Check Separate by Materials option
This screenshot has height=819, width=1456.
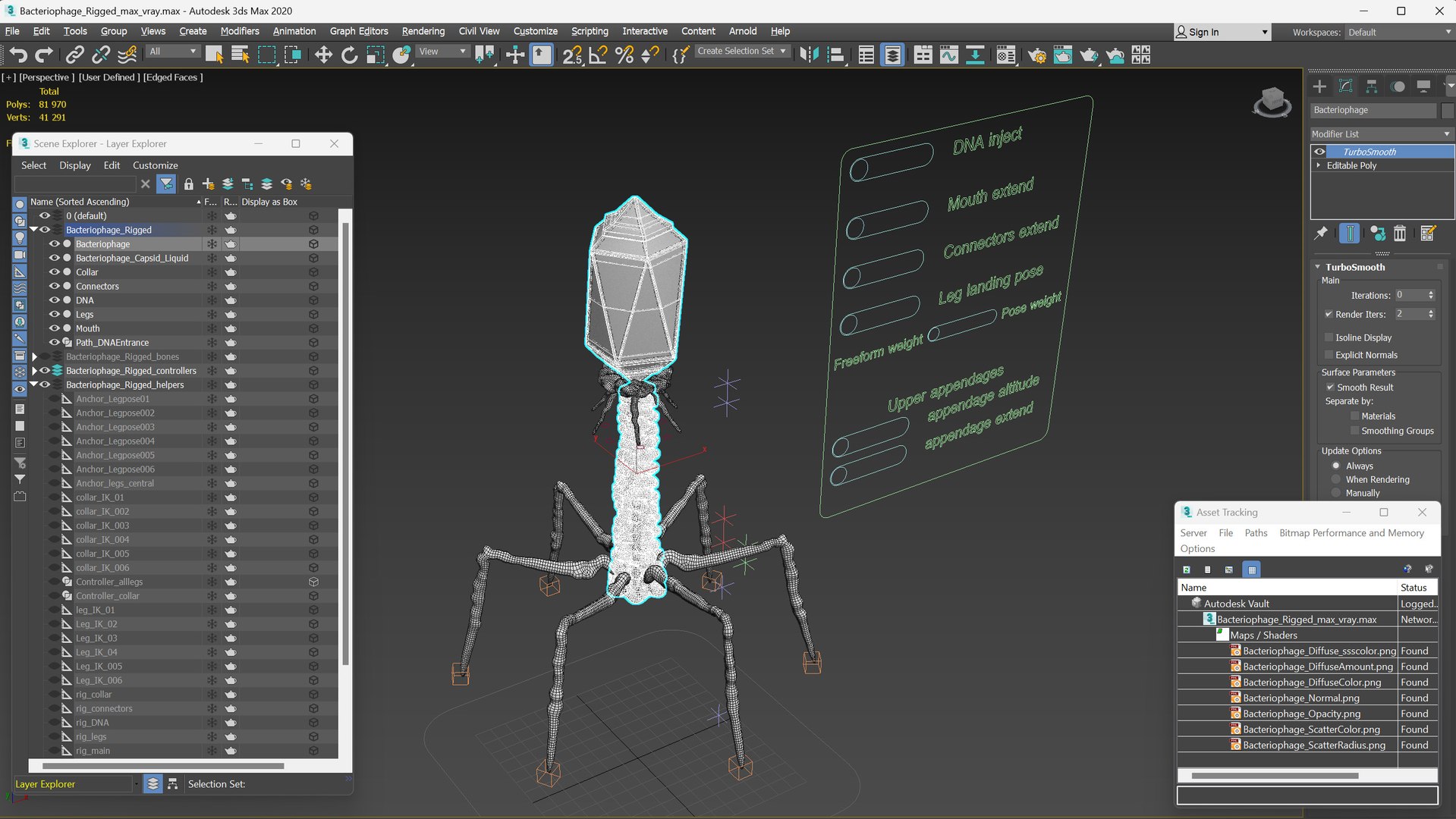pos(1354,416)
